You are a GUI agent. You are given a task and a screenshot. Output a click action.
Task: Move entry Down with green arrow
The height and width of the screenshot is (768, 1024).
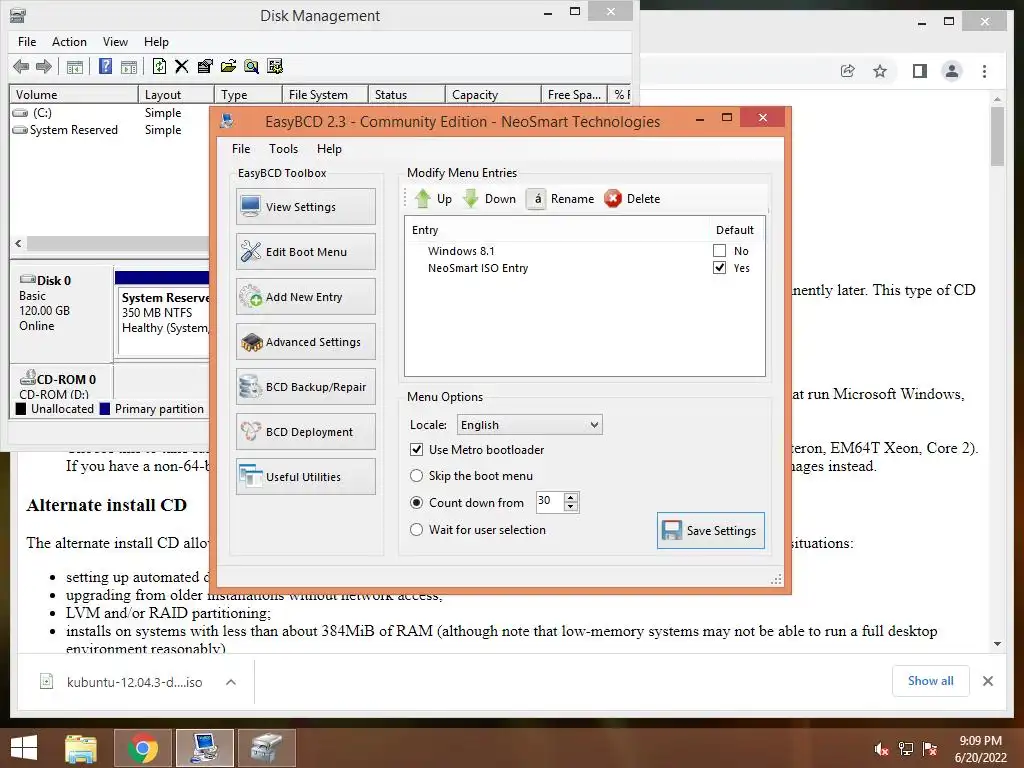pyautogui.click(x=489, y=199)
